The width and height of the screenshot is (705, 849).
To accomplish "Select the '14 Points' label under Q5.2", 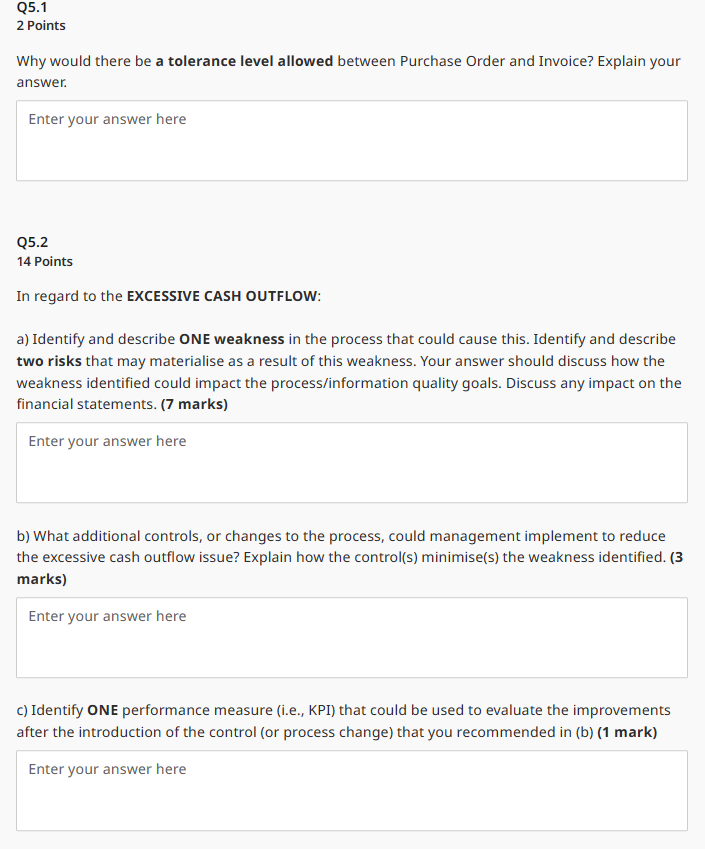I will tap(44, 261).
